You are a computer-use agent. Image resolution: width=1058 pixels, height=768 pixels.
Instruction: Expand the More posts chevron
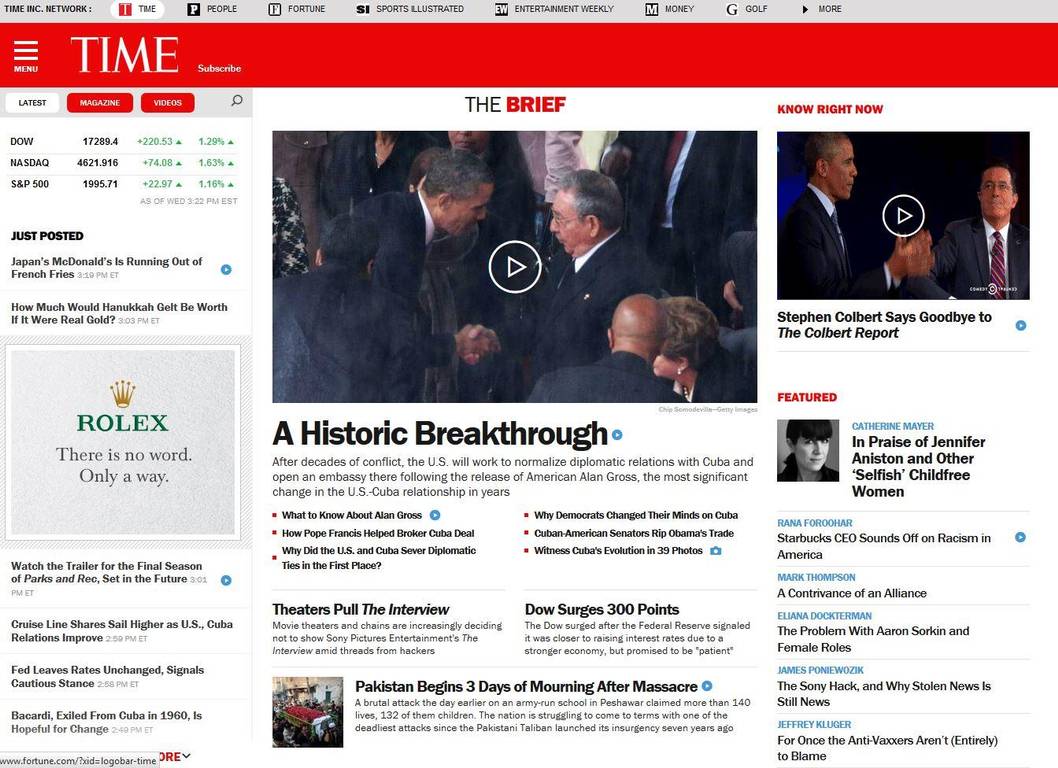click(186, 757)
